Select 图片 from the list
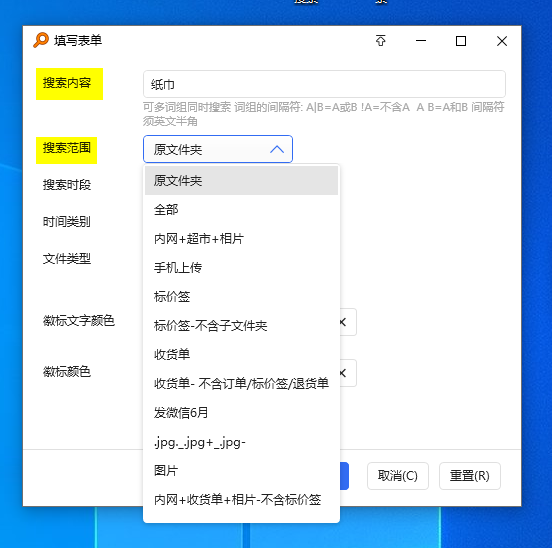The width and height of the screenshot is (552, 548). [241, 471]
